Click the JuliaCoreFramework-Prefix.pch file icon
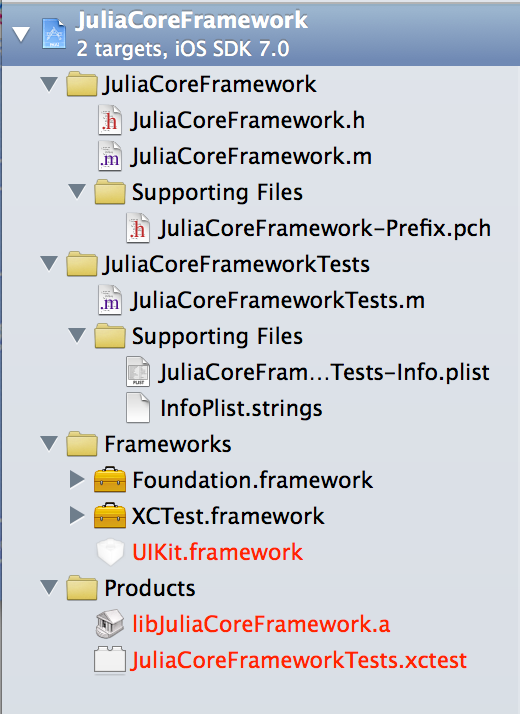Image resolution: width=520 pixels, height=714 pixels. coord(138,228)
